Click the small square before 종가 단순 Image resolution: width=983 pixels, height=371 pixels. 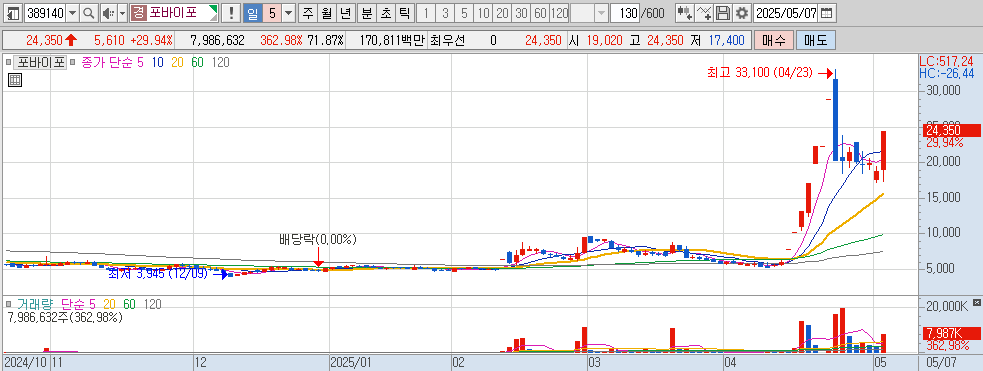(x=73, y=62)
